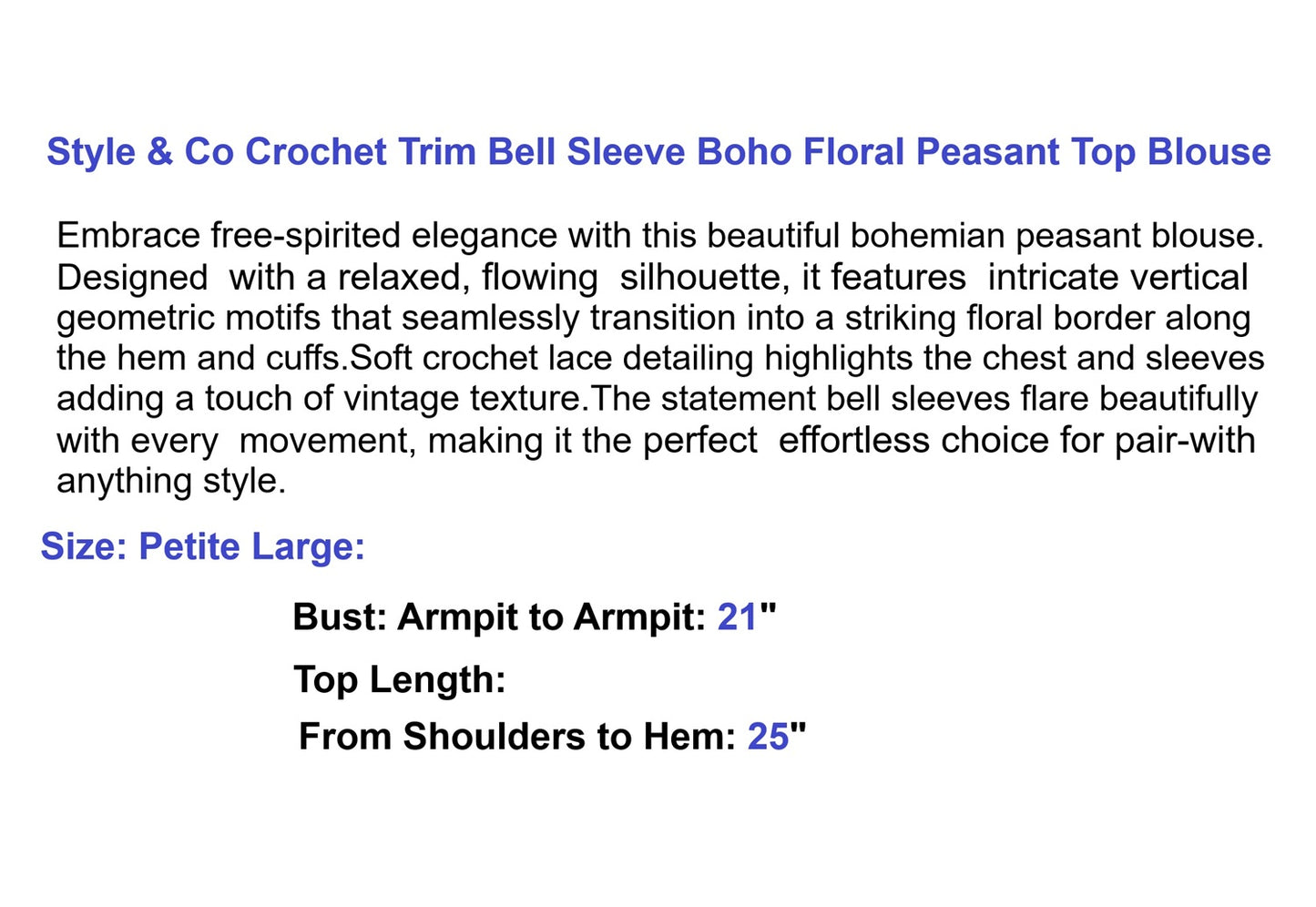Click the shoulders to hem value 25
The image size is (1316, 907).
[768, 737]
